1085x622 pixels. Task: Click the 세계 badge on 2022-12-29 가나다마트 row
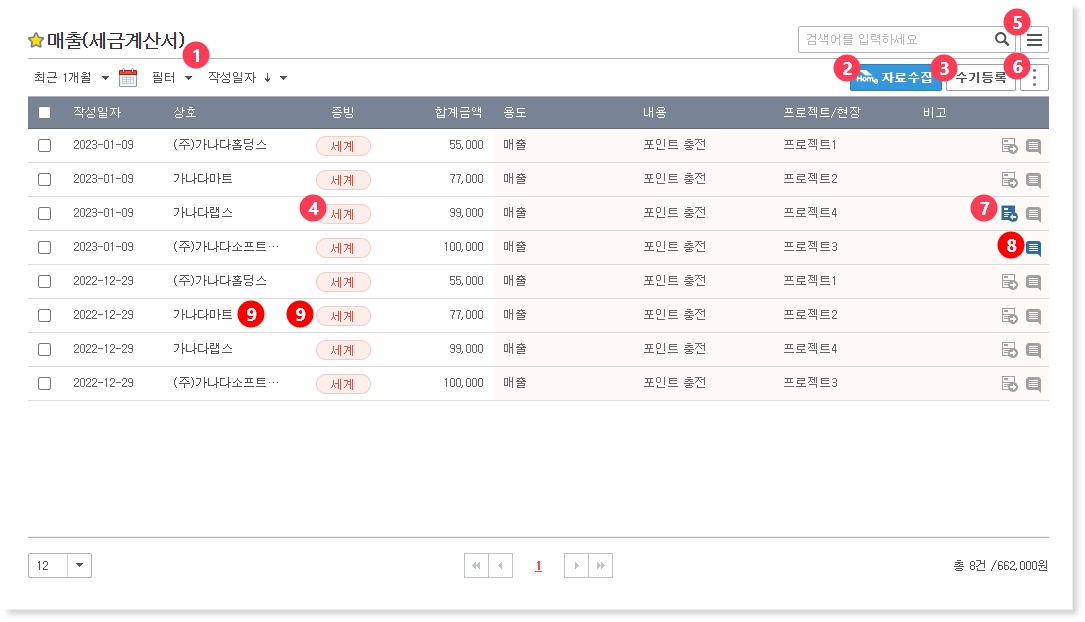coord(343,316)
